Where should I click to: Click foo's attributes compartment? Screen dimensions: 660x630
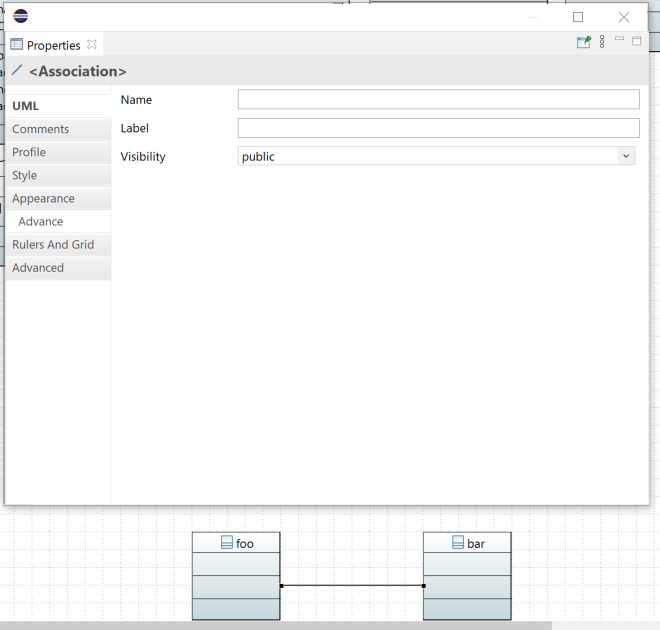click(x=236, y=564)
